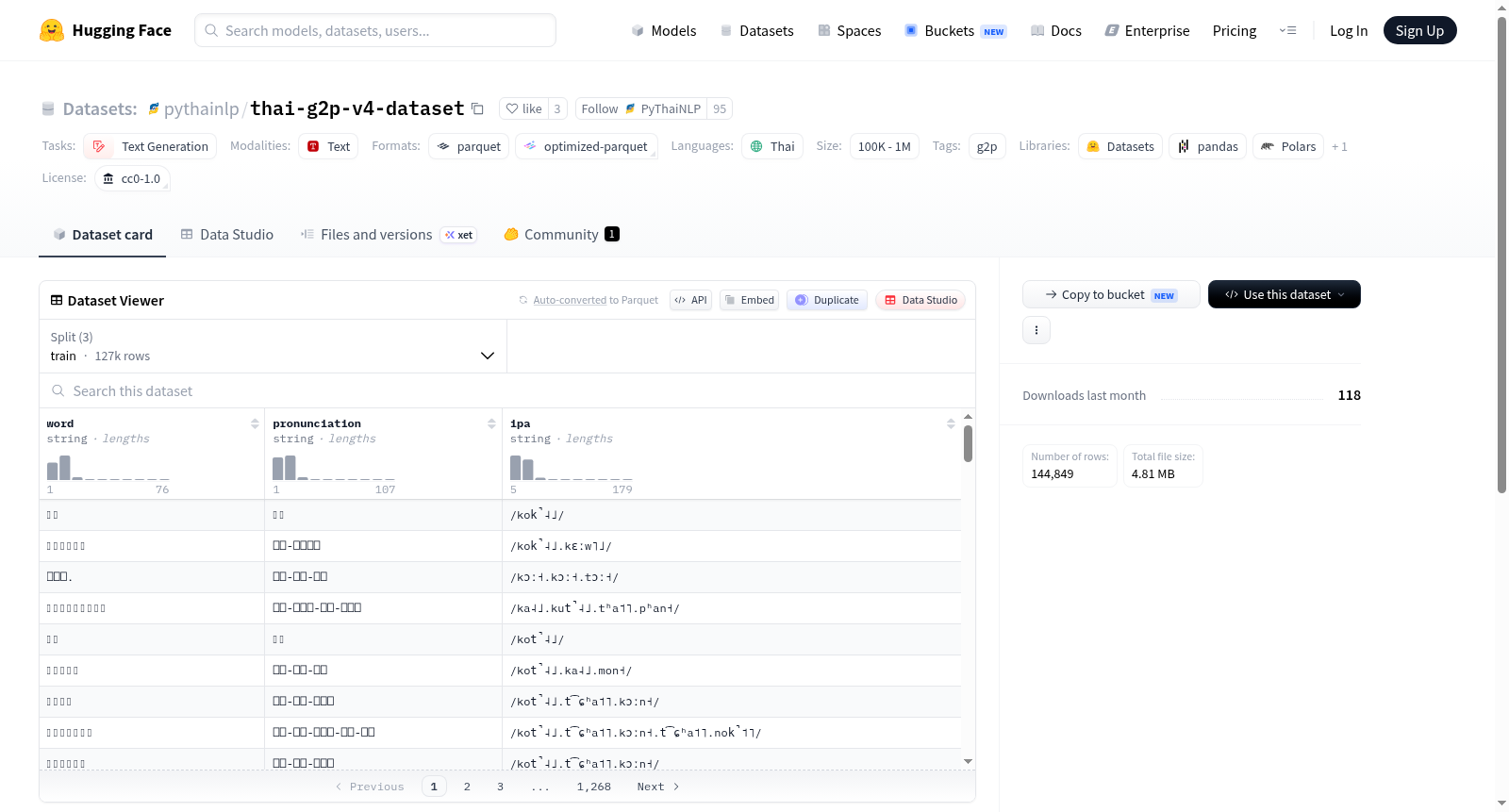Image resolution: width=1509 pixels, height=812 pixels.
Task: Click the pronunciation length histogram
Action: coord(334,468)
